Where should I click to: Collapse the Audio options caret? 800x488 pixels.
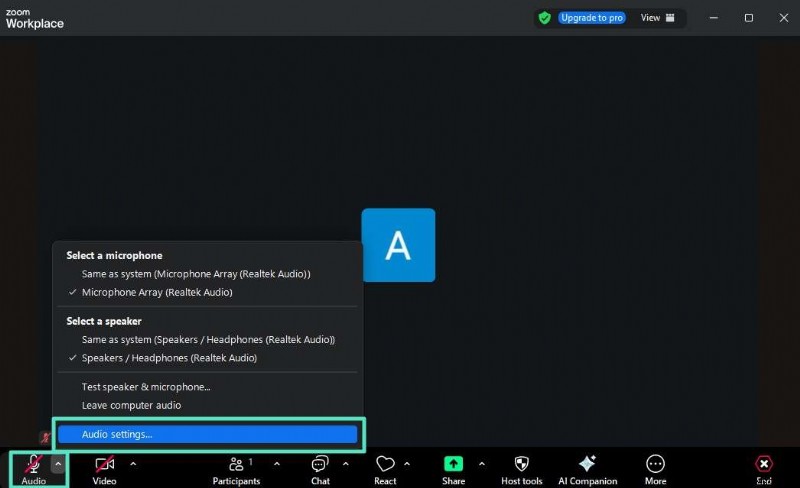58,464
